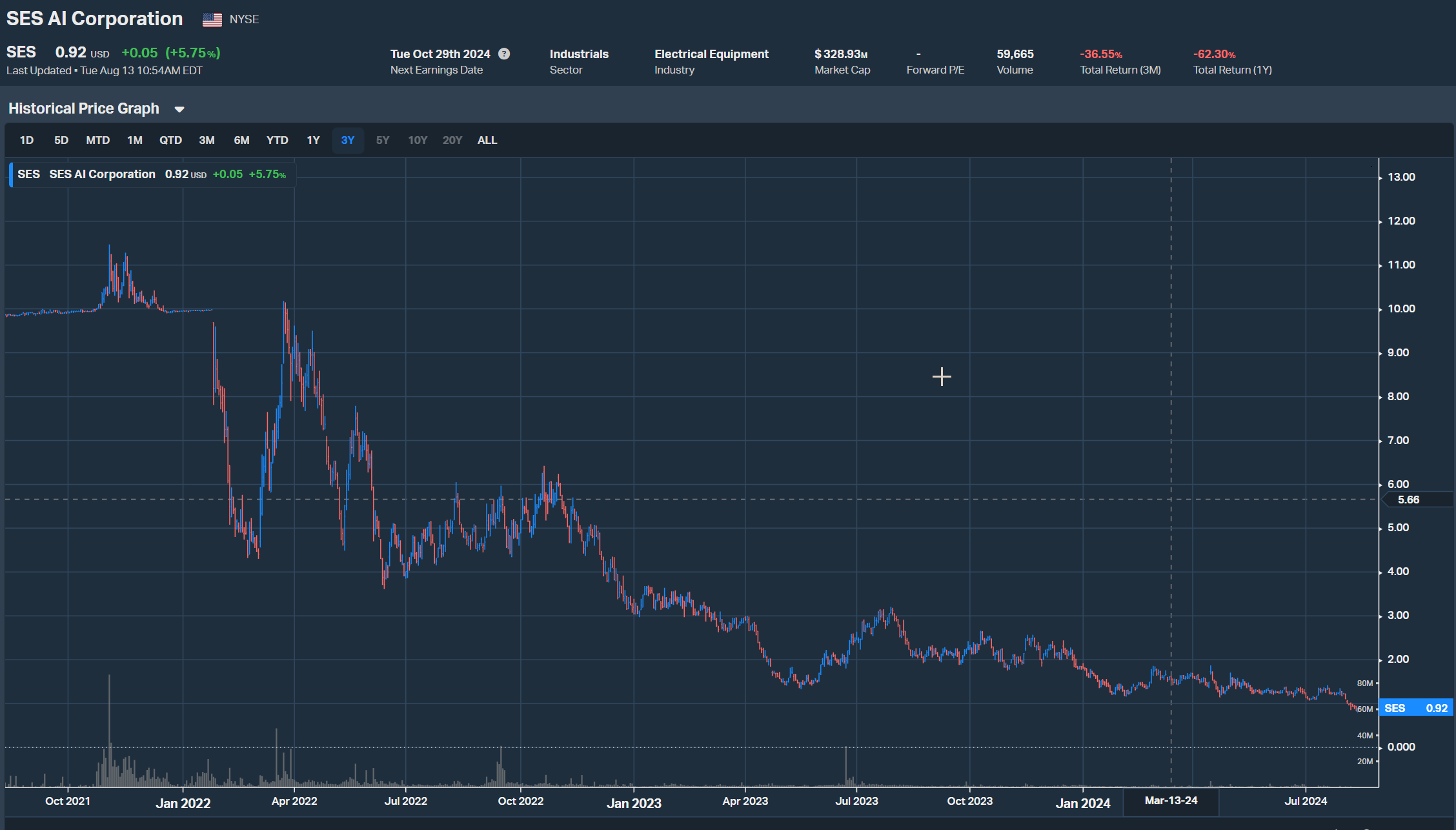Switch to the 3M chart range

coord(207,140)
